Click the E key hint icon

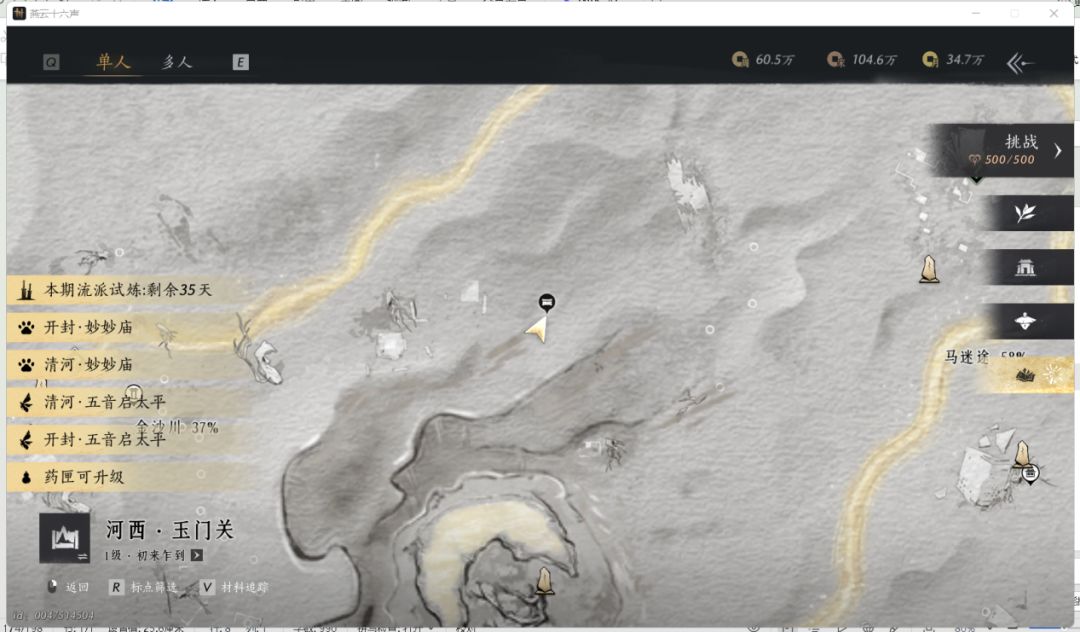point(240,63)
